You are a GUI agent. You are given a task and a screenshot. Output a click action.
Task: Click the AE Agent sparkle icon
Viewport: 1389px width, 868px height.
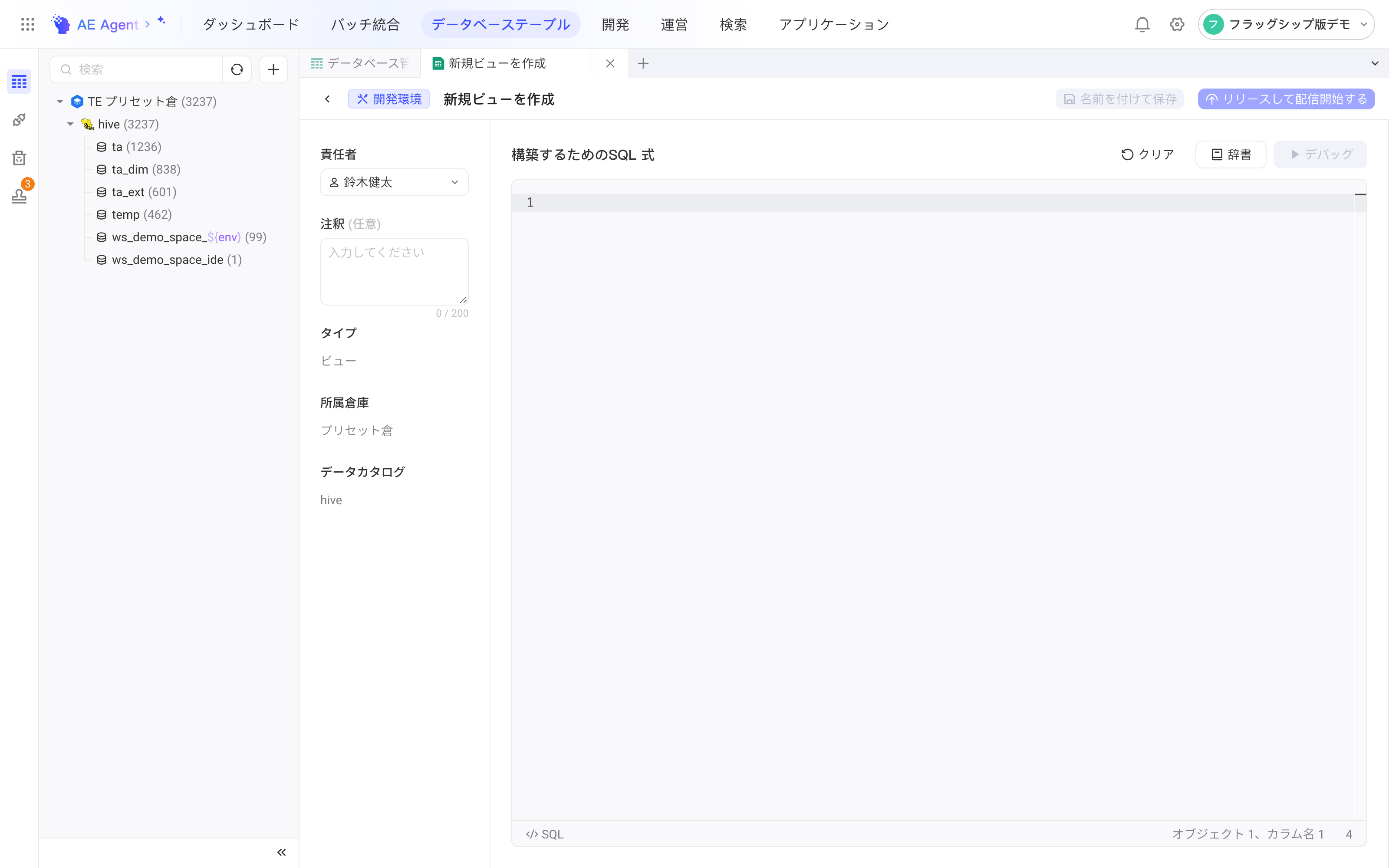[161, 20]
